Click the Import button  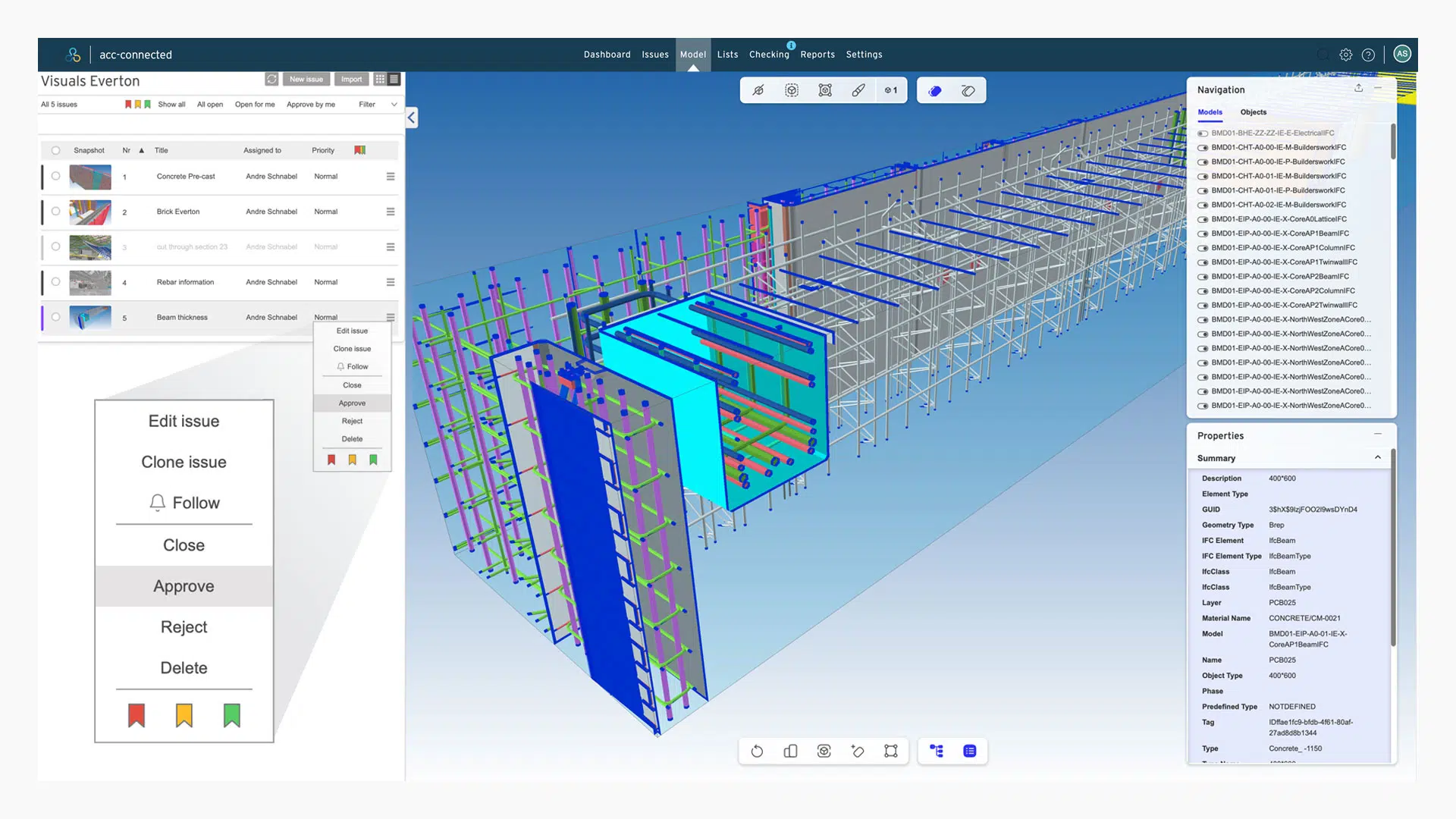[351, 79]
